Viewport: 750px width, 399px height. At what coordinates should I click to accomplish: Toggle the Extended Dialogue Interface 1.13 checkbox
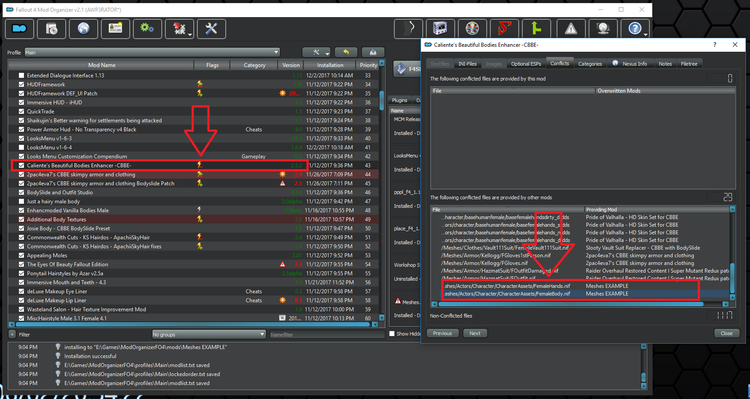pos(21,75)
